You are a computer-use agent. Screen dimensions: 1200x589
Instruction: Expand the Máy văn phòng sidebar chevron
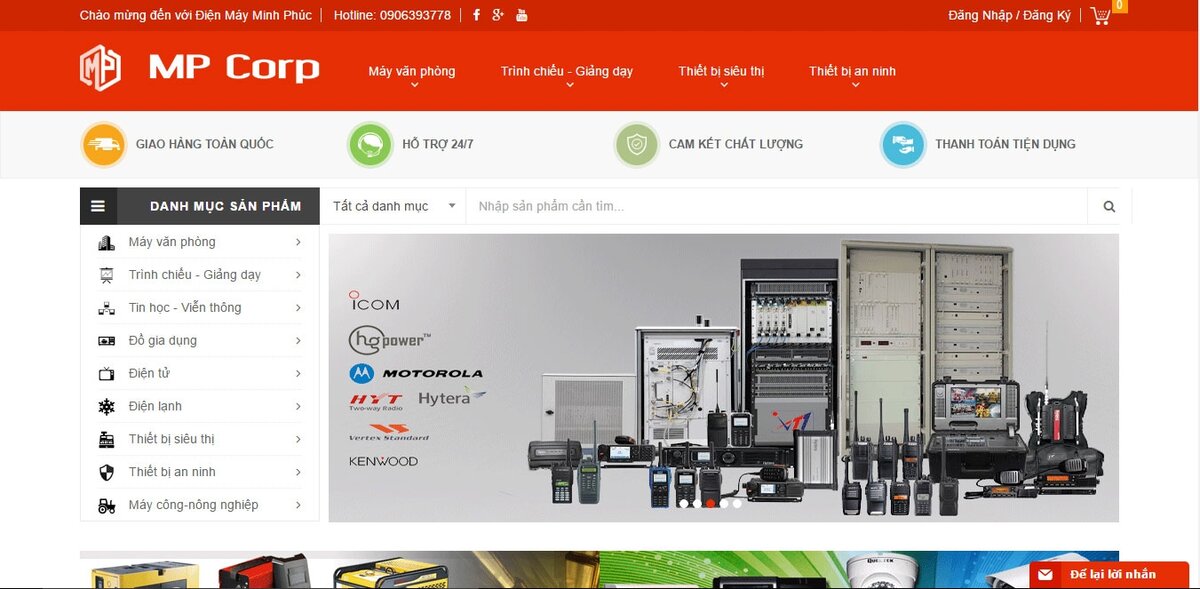pyautogui.click(x=298, y=242)
